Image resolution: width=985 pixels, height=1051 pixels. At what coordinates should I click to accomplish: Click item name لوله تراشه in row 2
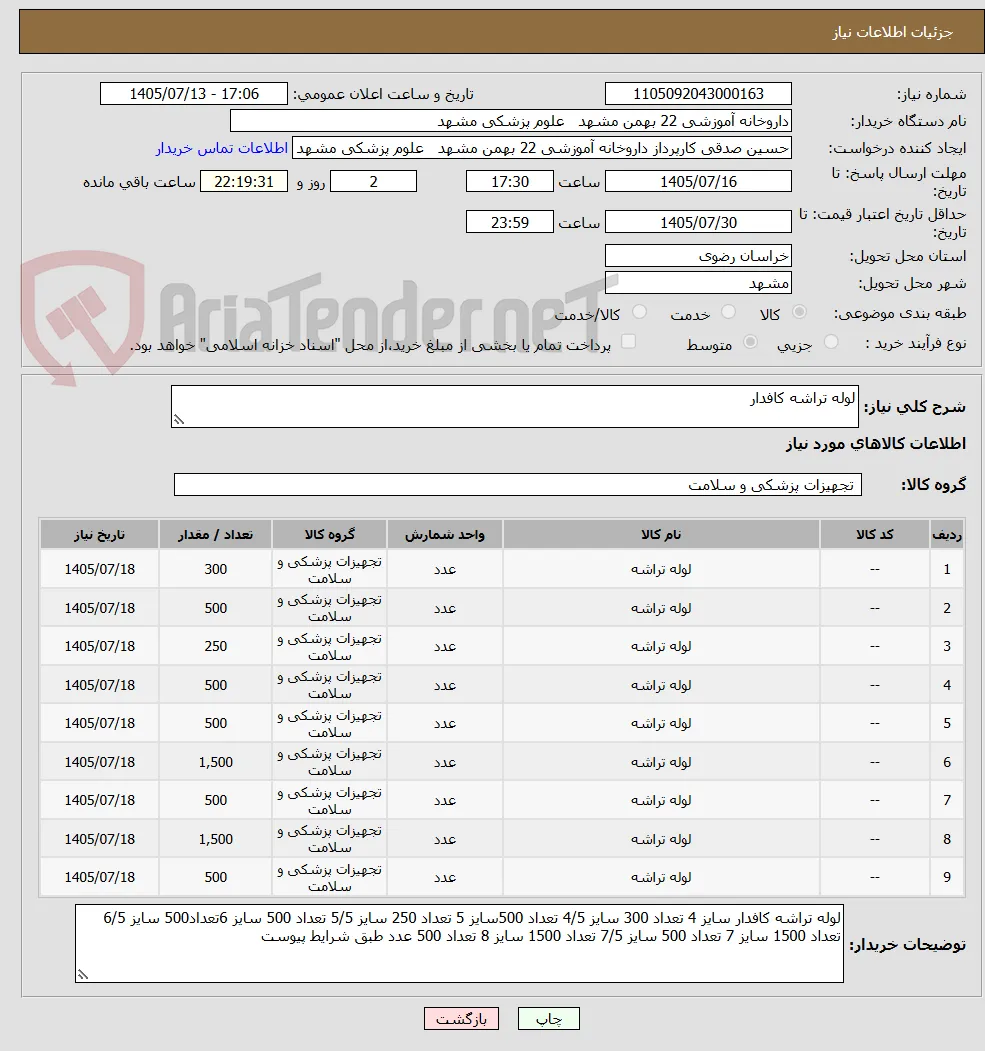661,608
